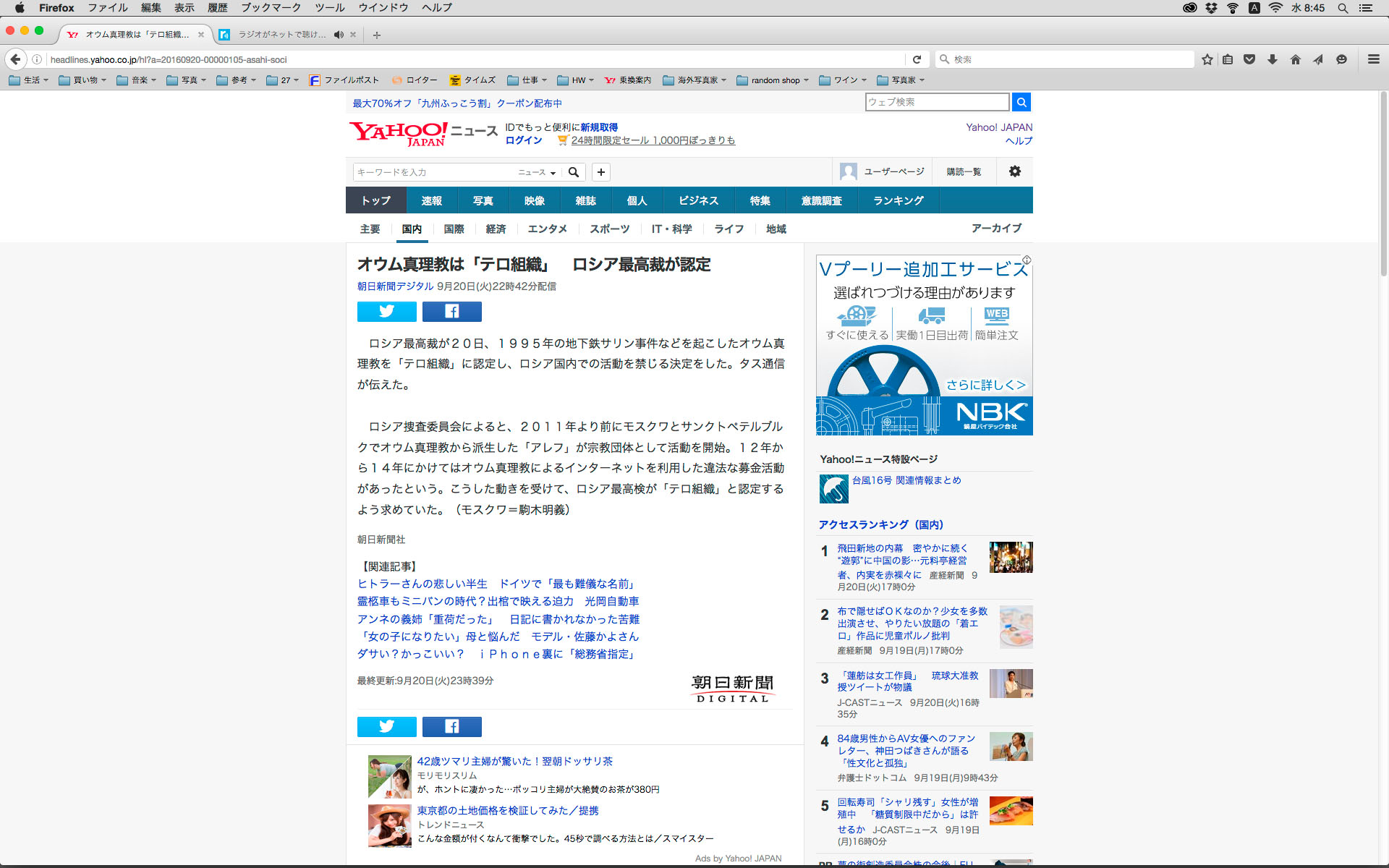
Task: Click the Firefox reload page icon
Action: pos(917,59)
